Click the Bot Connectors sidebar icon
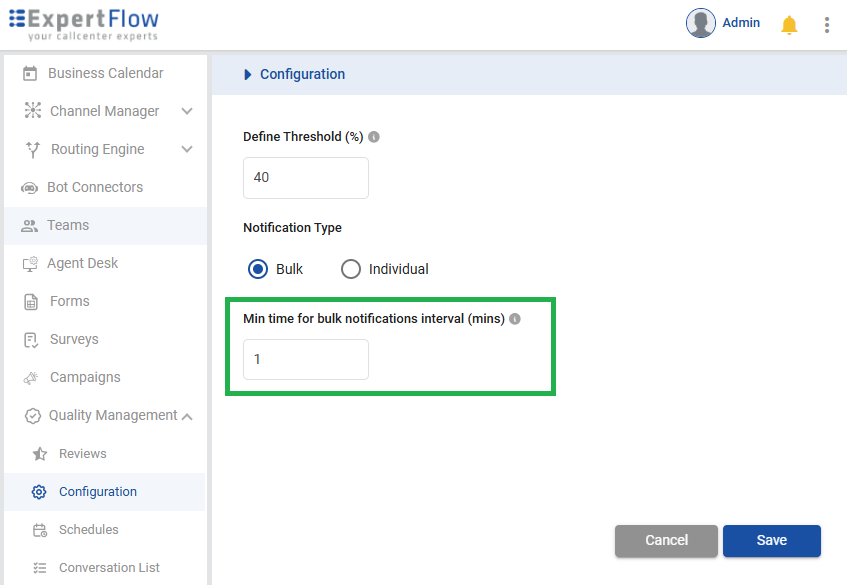 pyautogui.click(x=30, y=188)
